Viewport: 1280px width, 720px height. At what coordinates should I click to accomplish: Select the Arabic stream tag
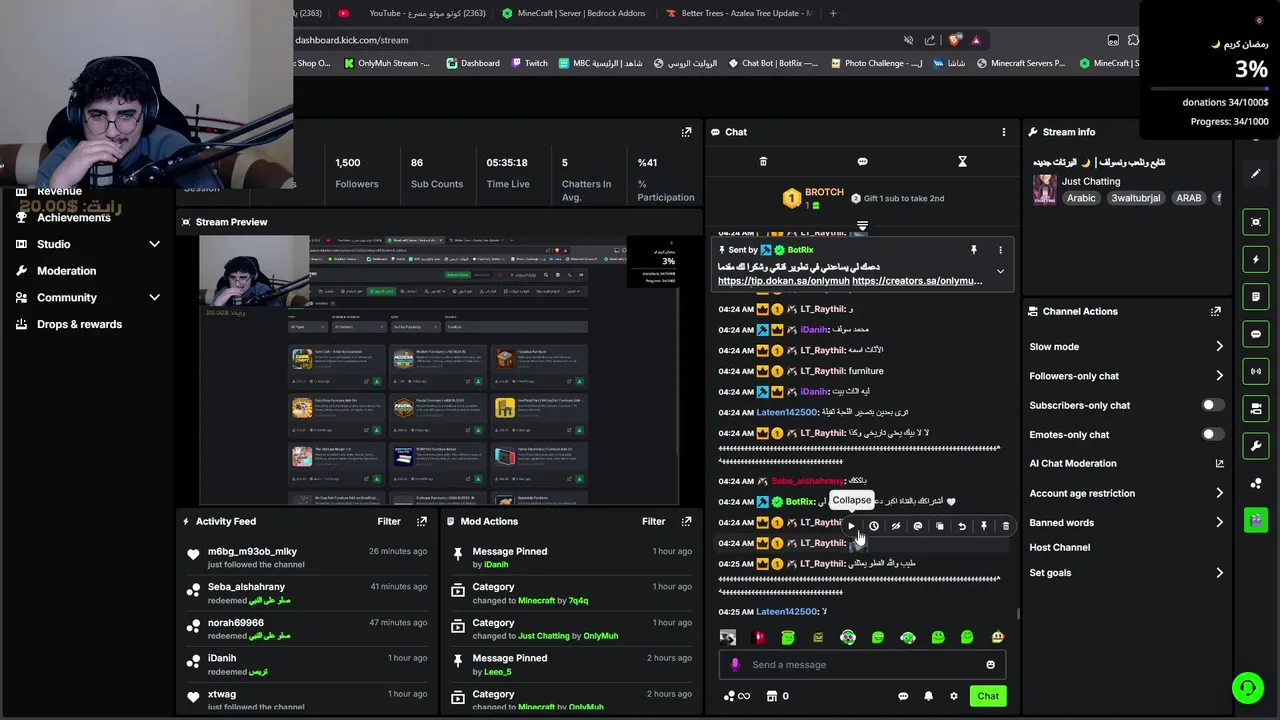tap(1081, 198)
